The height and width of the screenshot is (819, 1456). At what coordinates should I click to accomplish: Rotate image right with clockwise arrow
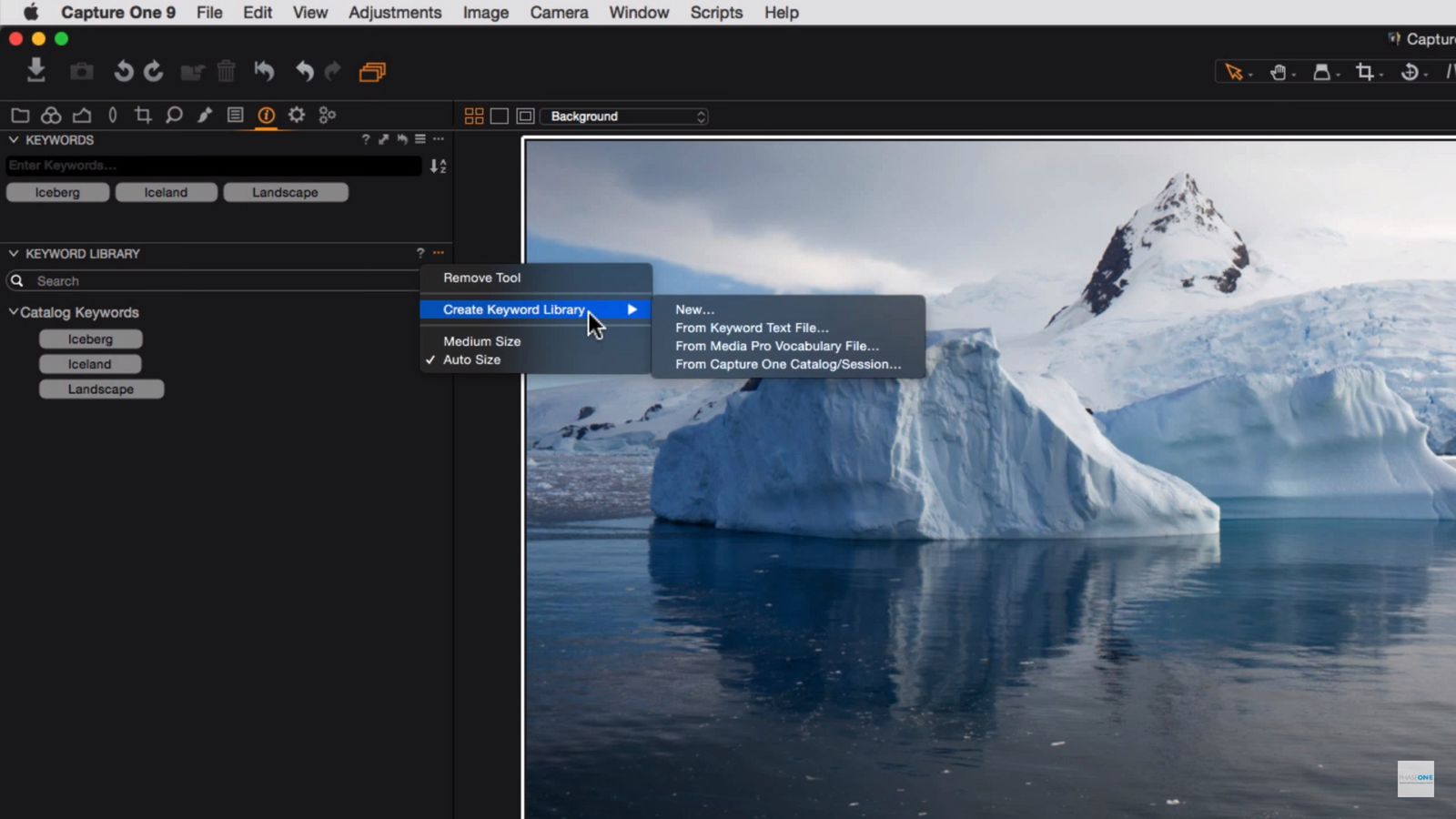pos(154,71)
